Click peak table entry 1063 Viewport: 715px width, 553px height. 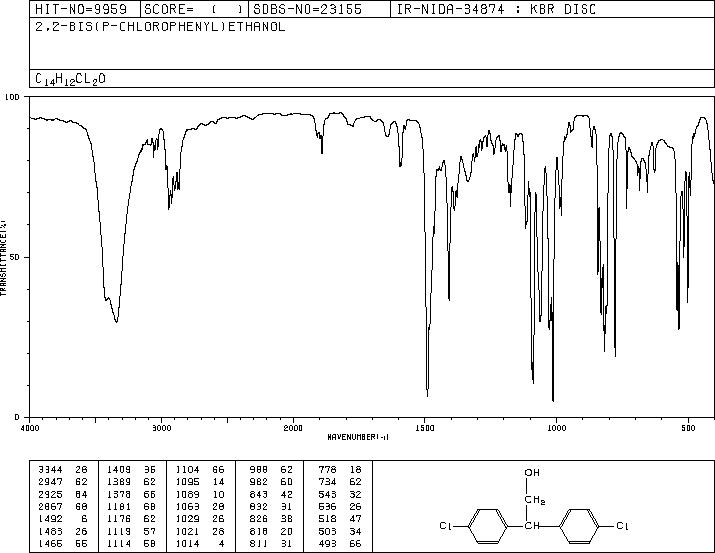pos(187,506)
